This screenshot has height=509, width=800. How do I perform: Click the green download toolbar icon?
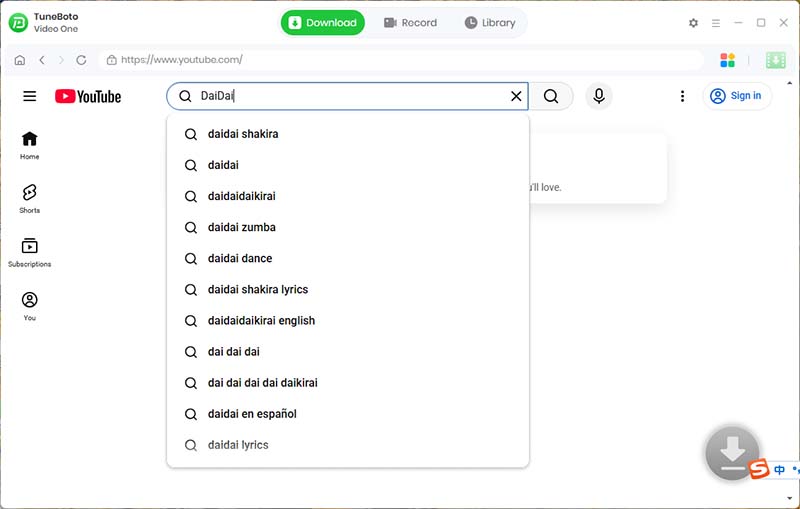pyautogui.click(x=776, y=60)
